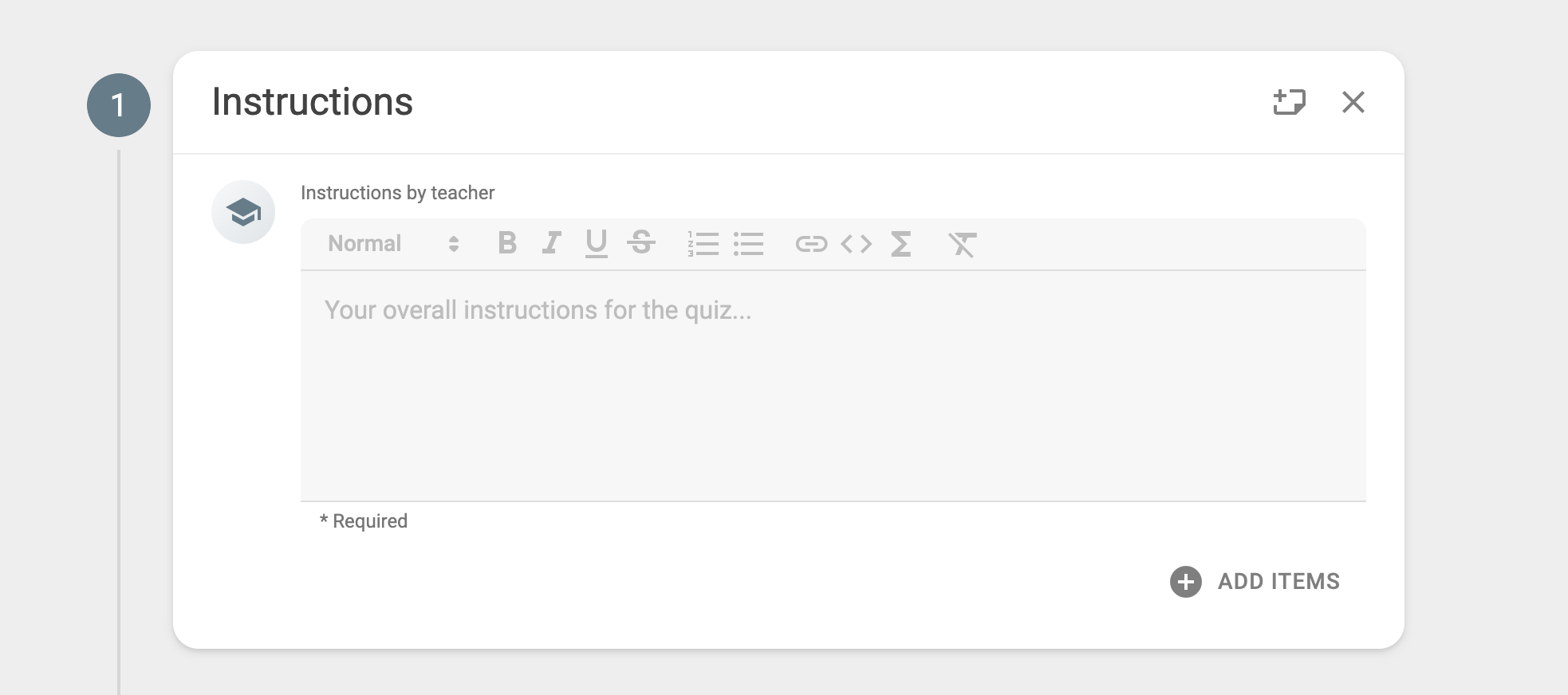The height and width of the screenshot is (695, 1568).
Task: Enable underline text formatting
Action: pyautogui.click(x=596, y=243)
